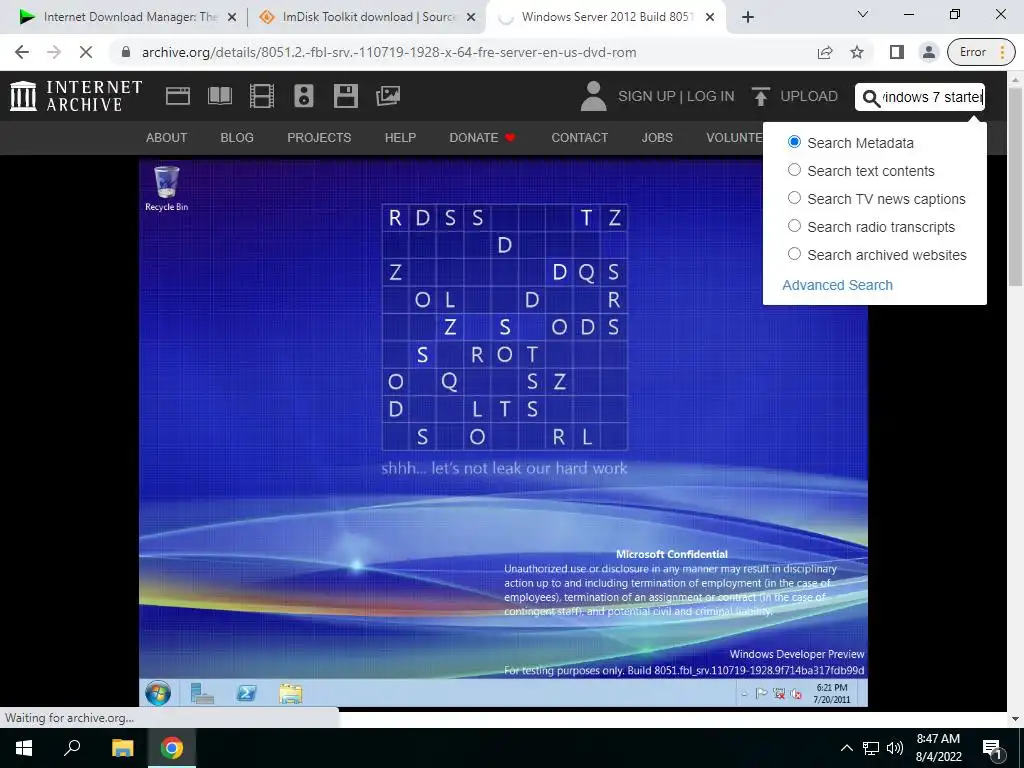Open File Explorer from taskbar
This screenshot has width=1024, height=768.
pos(122,748)
